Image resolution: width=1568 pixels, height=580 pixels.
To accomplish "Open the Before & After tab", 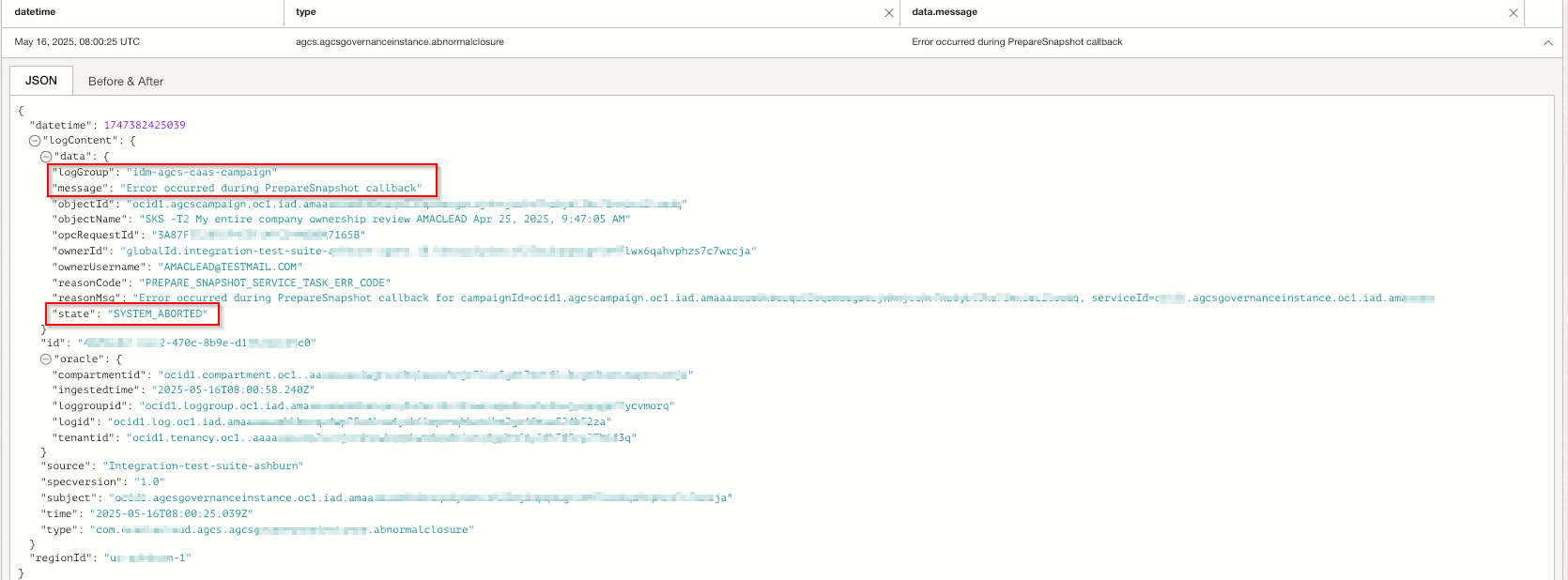I will tap(126, 82).
